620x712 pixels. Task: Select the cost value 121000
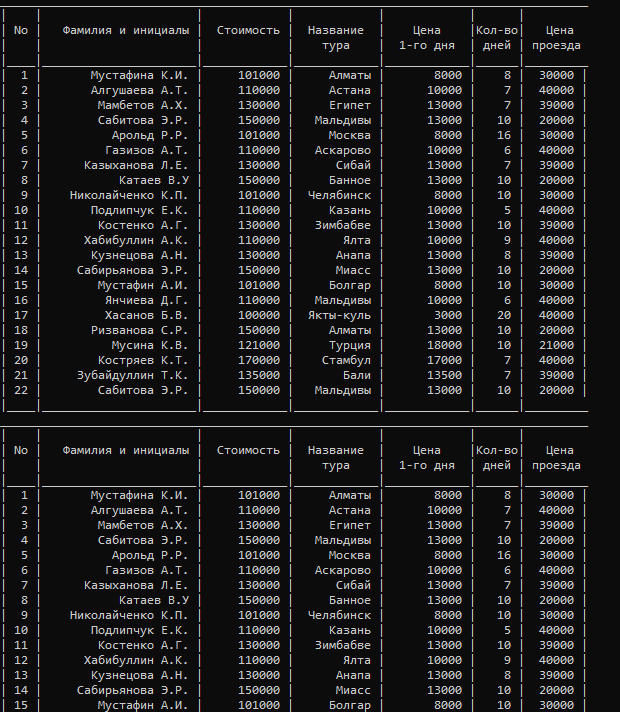tap(259, 345)
